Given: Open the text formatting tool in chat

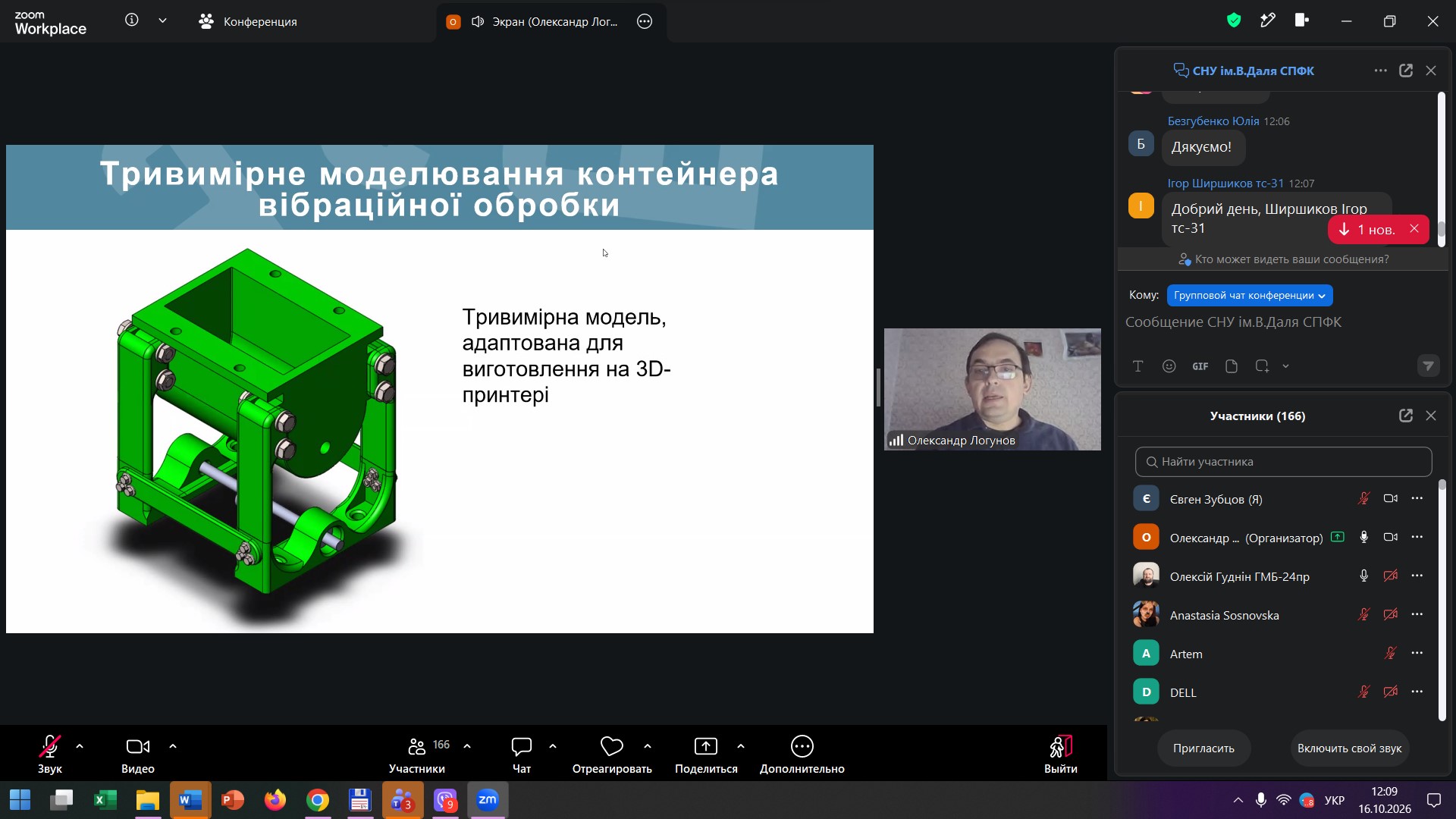Looking at the screenshot, I should click(x=1137, y=366).
